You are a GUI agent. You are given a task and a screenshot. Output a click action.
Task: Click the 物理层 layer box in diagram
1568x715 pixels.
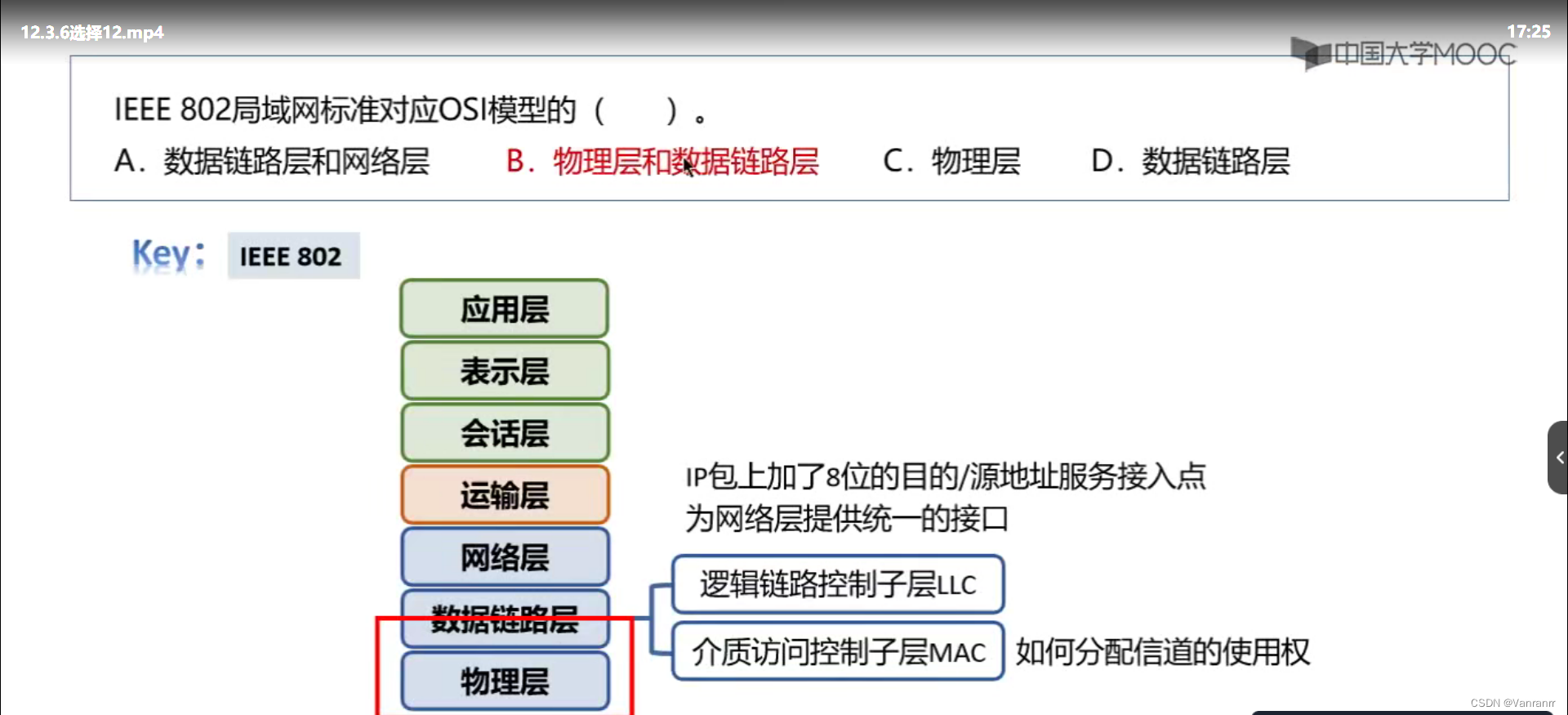pyautogui.click(x=505, y=681)
